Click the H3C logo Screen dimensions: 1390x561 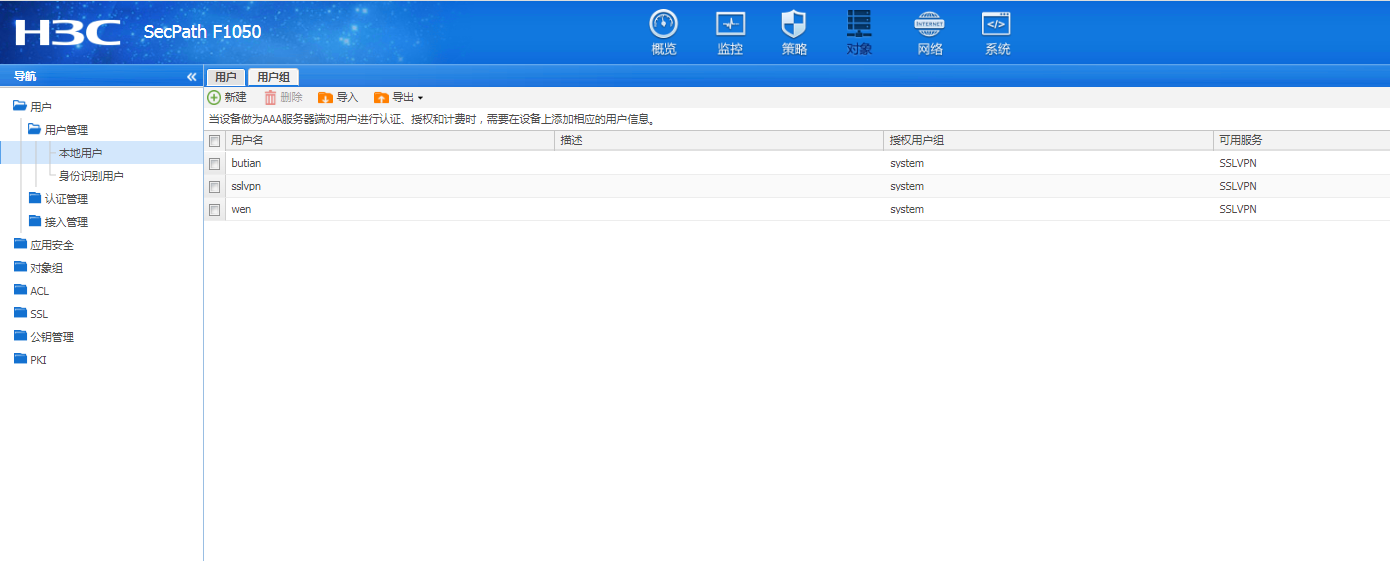[x=67, y=32]
